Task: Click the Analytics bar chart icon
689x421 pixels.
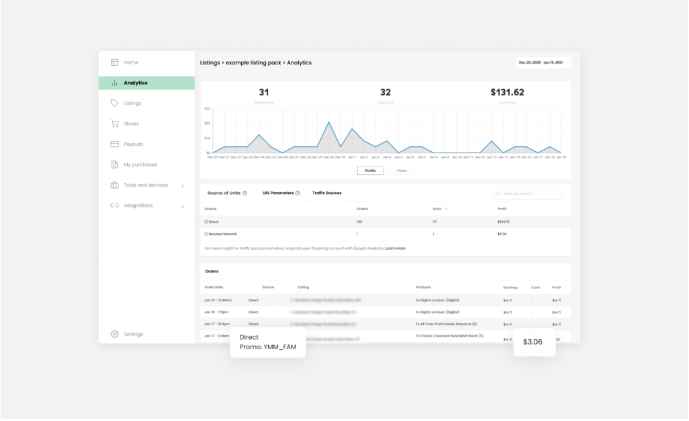Action: (114, 83)
